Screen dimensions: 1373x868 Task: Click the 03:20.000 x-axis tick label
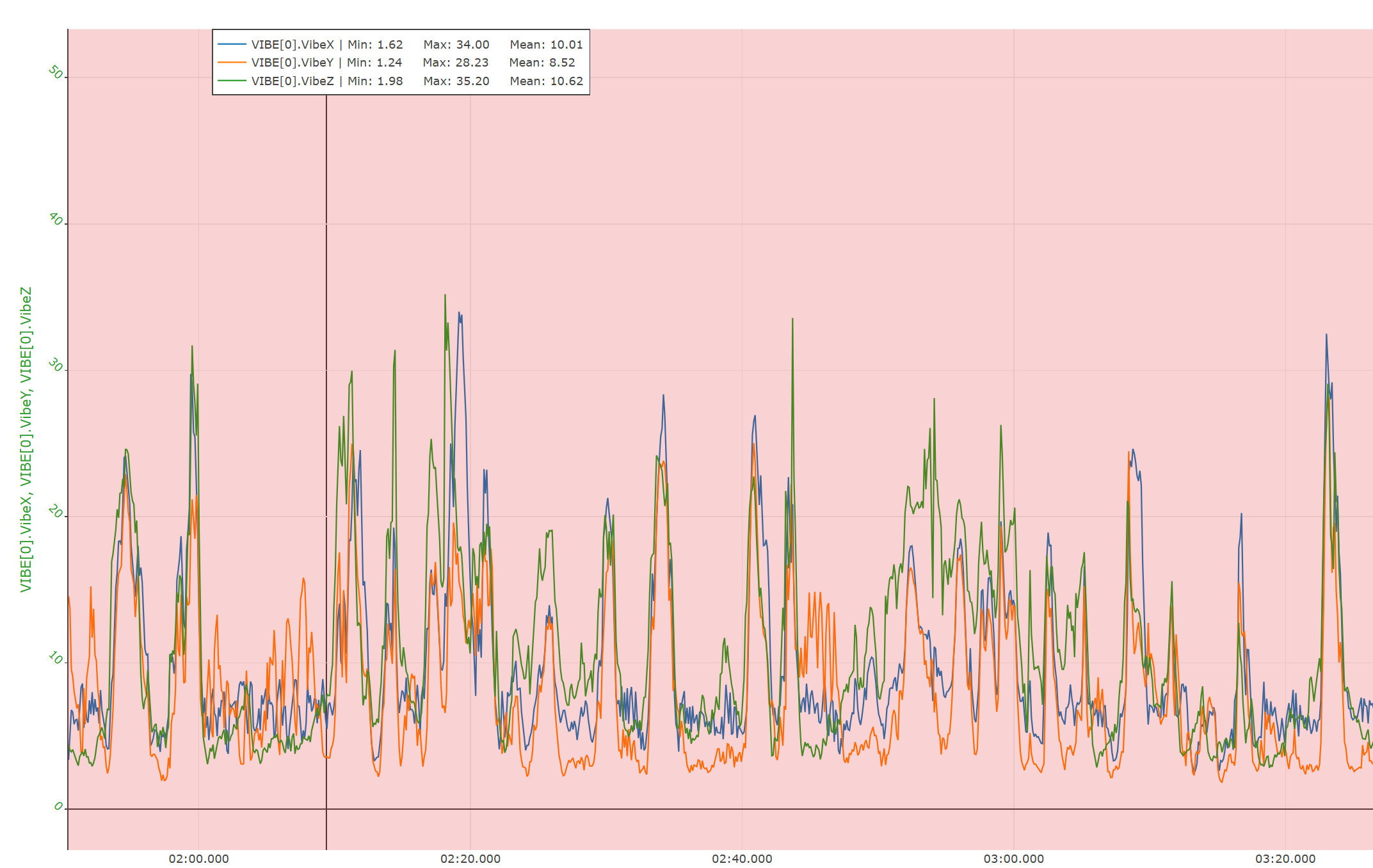pyautogui.click(x=1285, y=859)
